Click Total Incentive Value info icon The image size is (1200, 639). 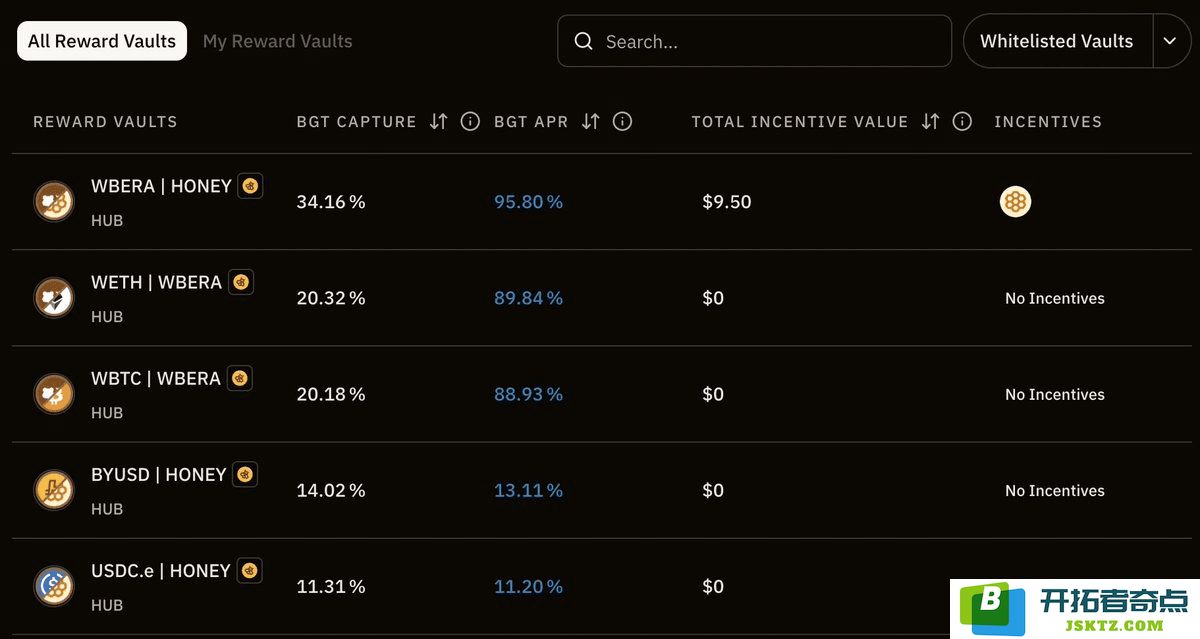click(962, 121)
